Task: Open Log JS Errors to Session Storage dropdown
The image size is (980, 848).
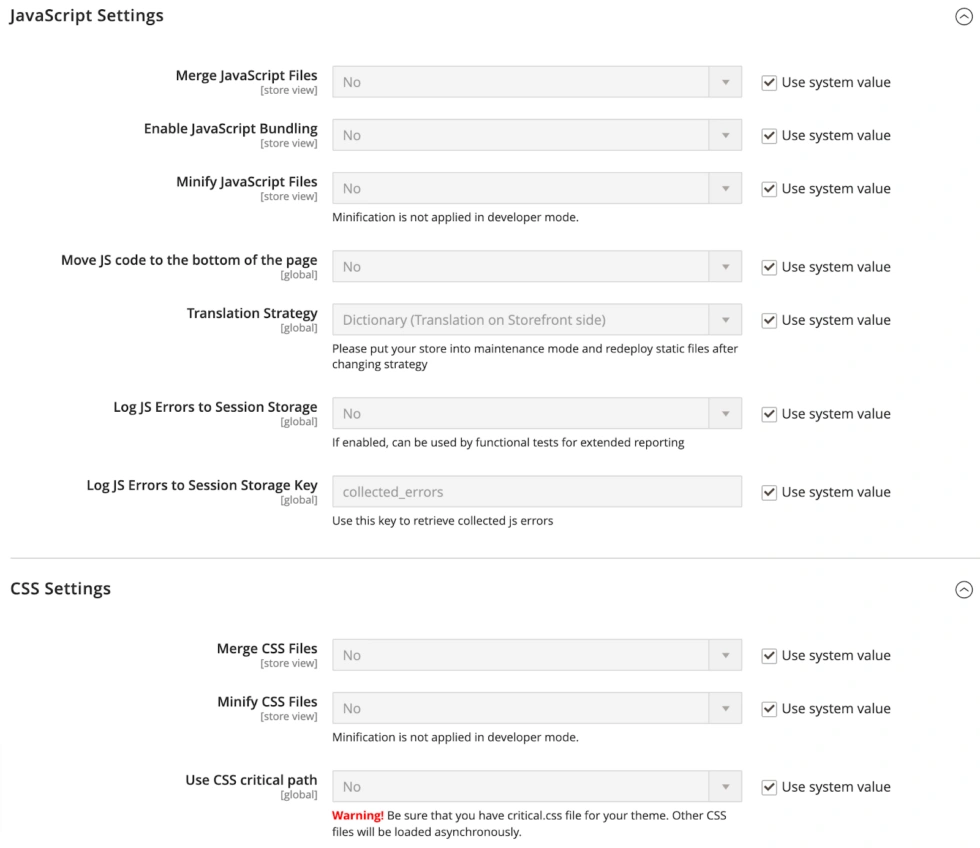Action: 537,414
